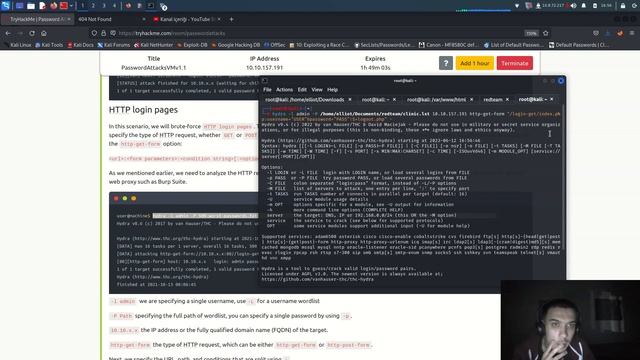This screenshot has width=640, height=360.
Task: Open the Kali Forums bookmark
Action: (x=114, y=45)
